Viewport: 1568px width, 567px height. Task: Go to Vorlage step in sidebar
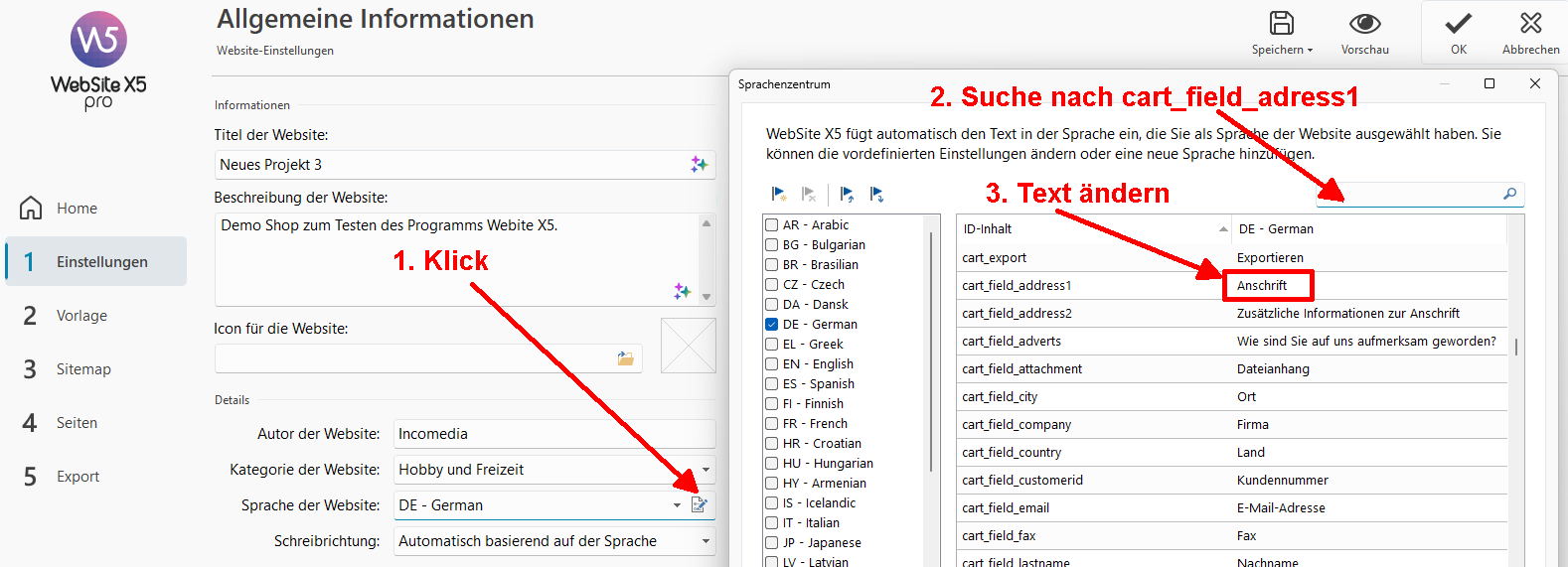tap(81, 316)
